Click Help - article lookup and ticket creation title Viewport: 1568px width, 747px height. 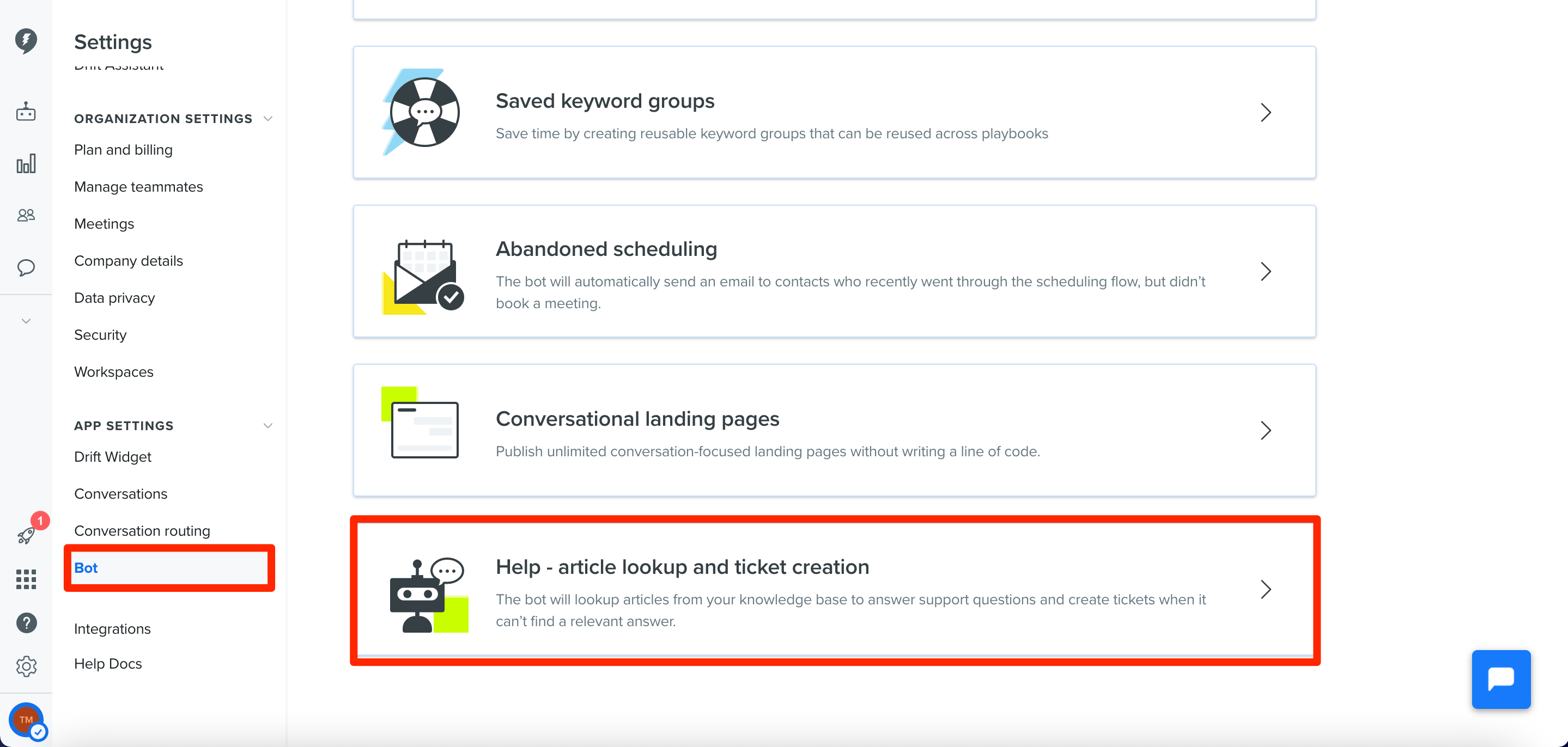[682, 567]
